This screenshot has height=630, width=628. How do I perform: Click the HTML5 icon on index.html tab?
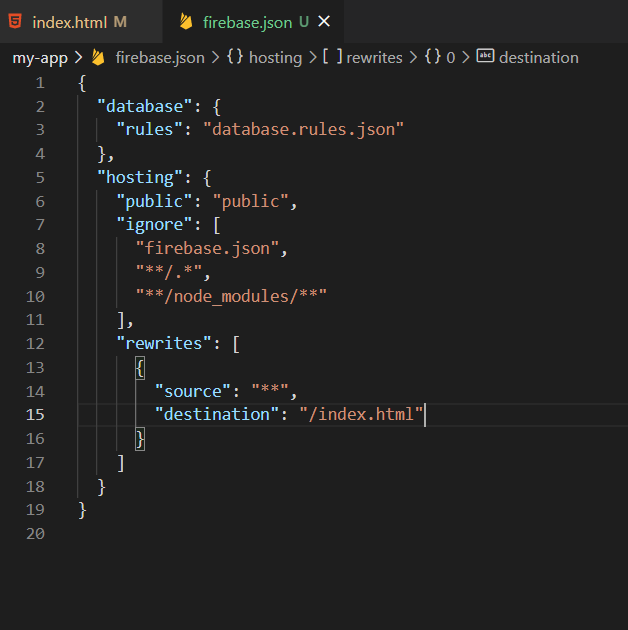click(x=15, y=21)
